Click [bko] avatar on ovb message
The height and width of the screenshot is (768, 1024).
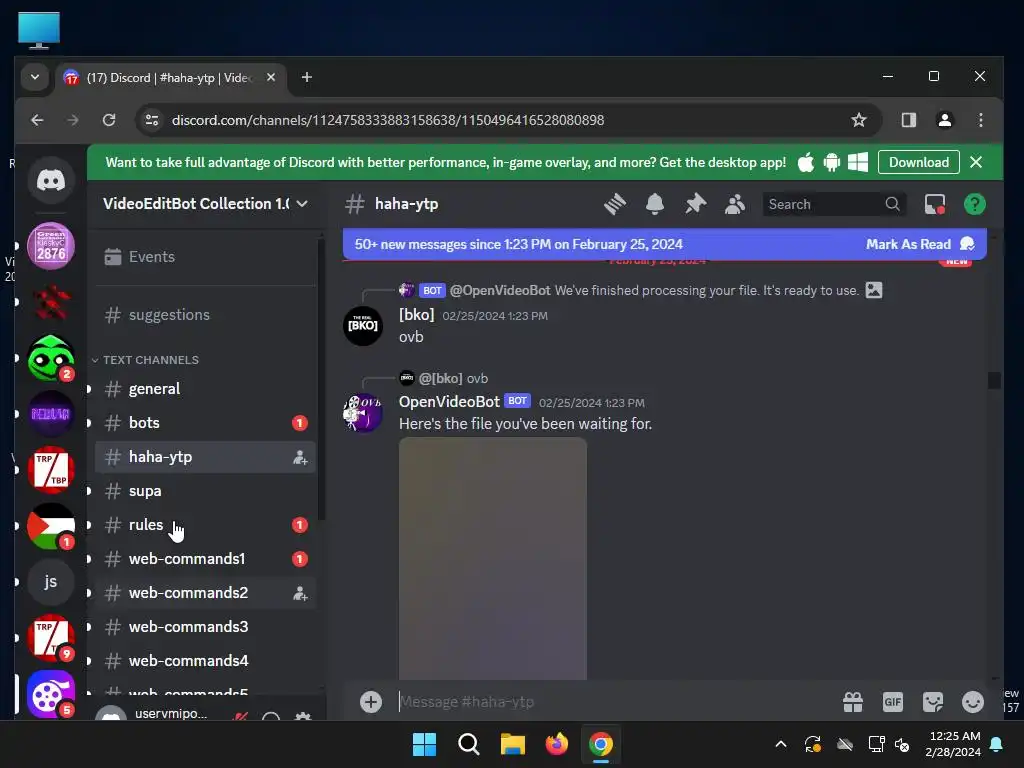coord(363,325)
